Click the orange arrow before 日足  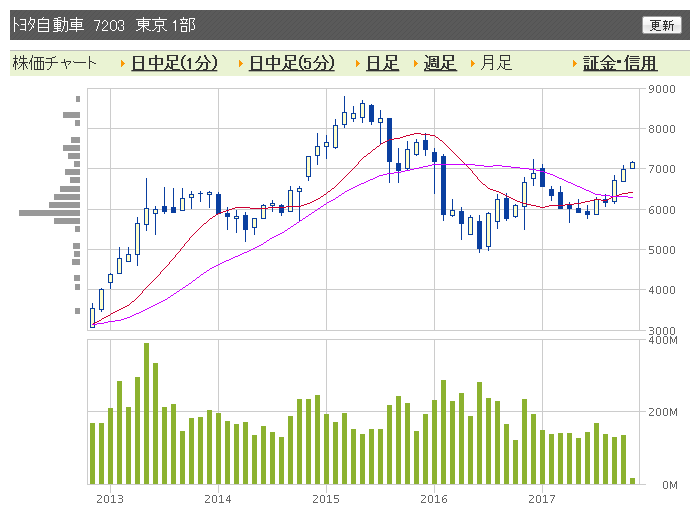click(357, 64)
